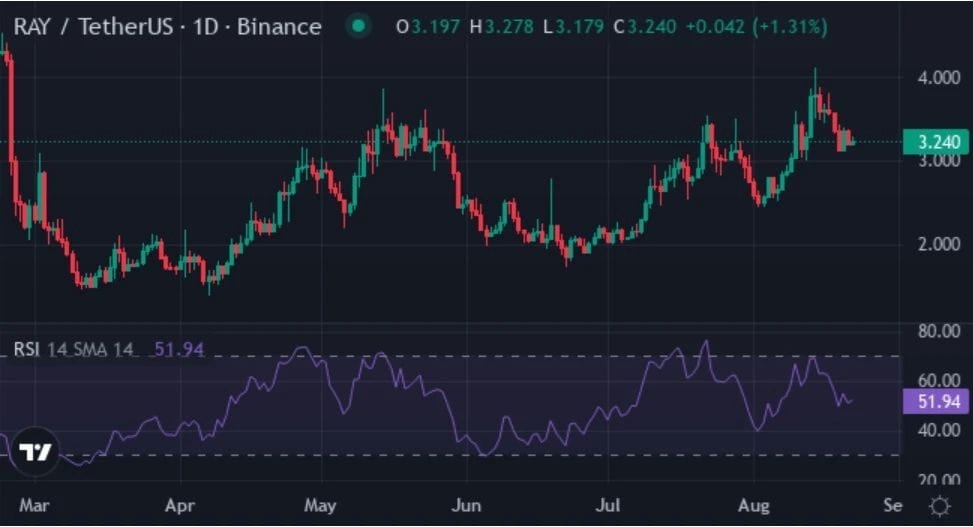Open chart settings gear icon
Image resolution: width=973 pixels, height=527 pixels.
(x=939, y=506)
